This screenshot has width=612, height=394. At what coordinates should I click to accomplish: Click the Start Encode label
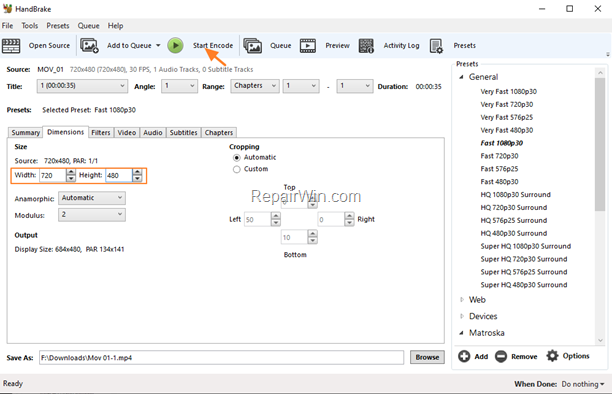[213, 46]
